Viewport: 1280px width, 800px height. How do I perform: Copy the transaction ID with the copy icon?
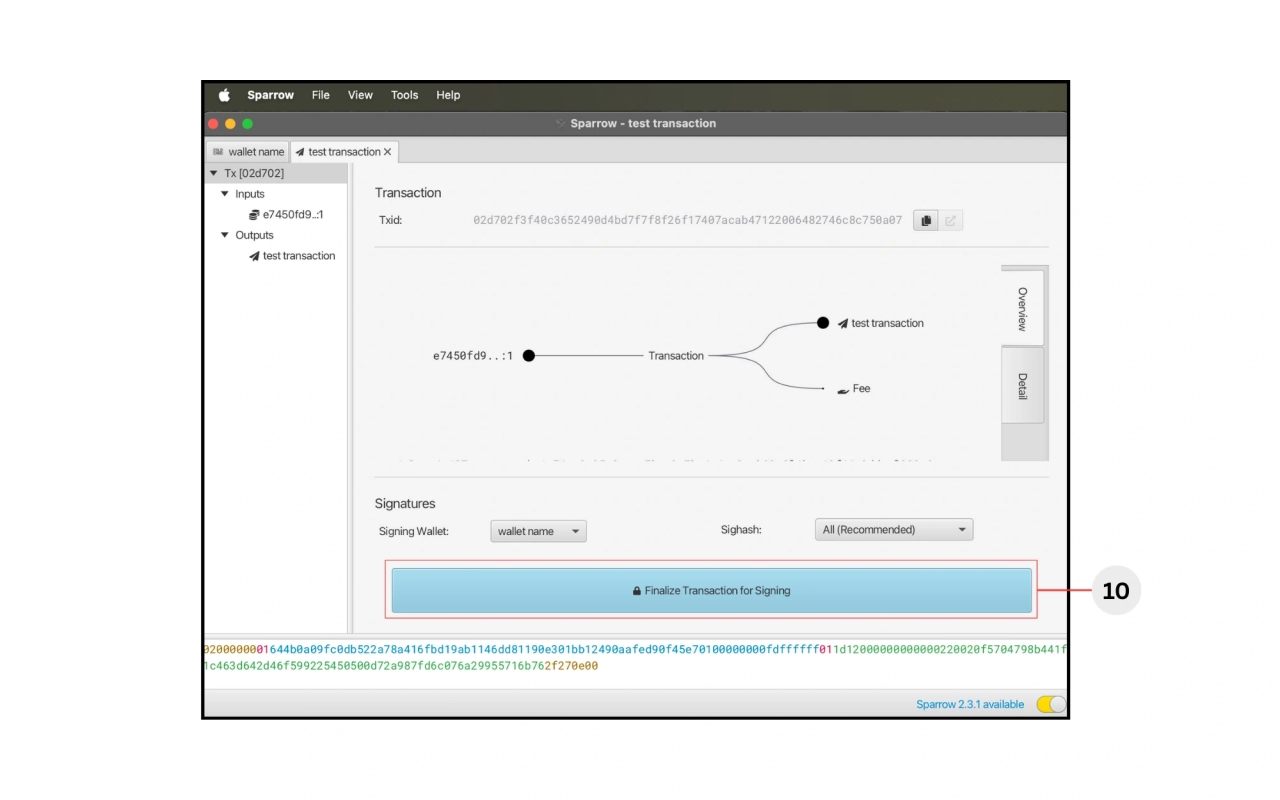926,220
